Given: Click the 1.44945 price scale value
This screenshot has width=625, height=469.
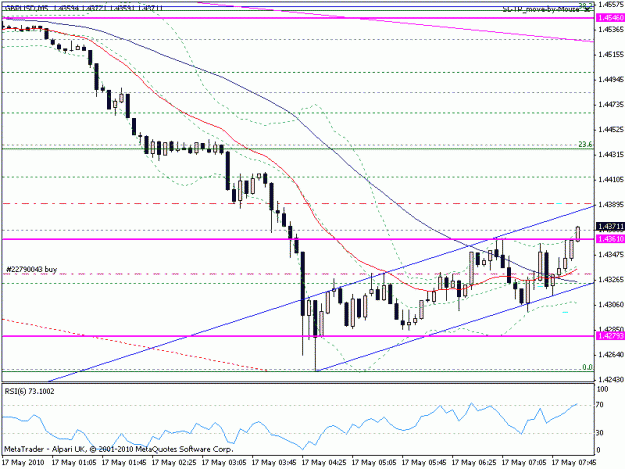Looking at the screenshot, I should click(x=611, y=80).
